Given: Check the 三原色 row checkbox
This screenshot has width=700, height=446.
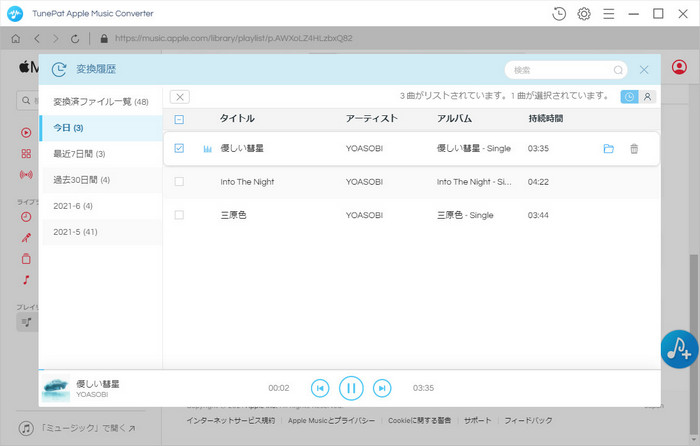Looking at the screenshot, I should click(x=179, y=215).
